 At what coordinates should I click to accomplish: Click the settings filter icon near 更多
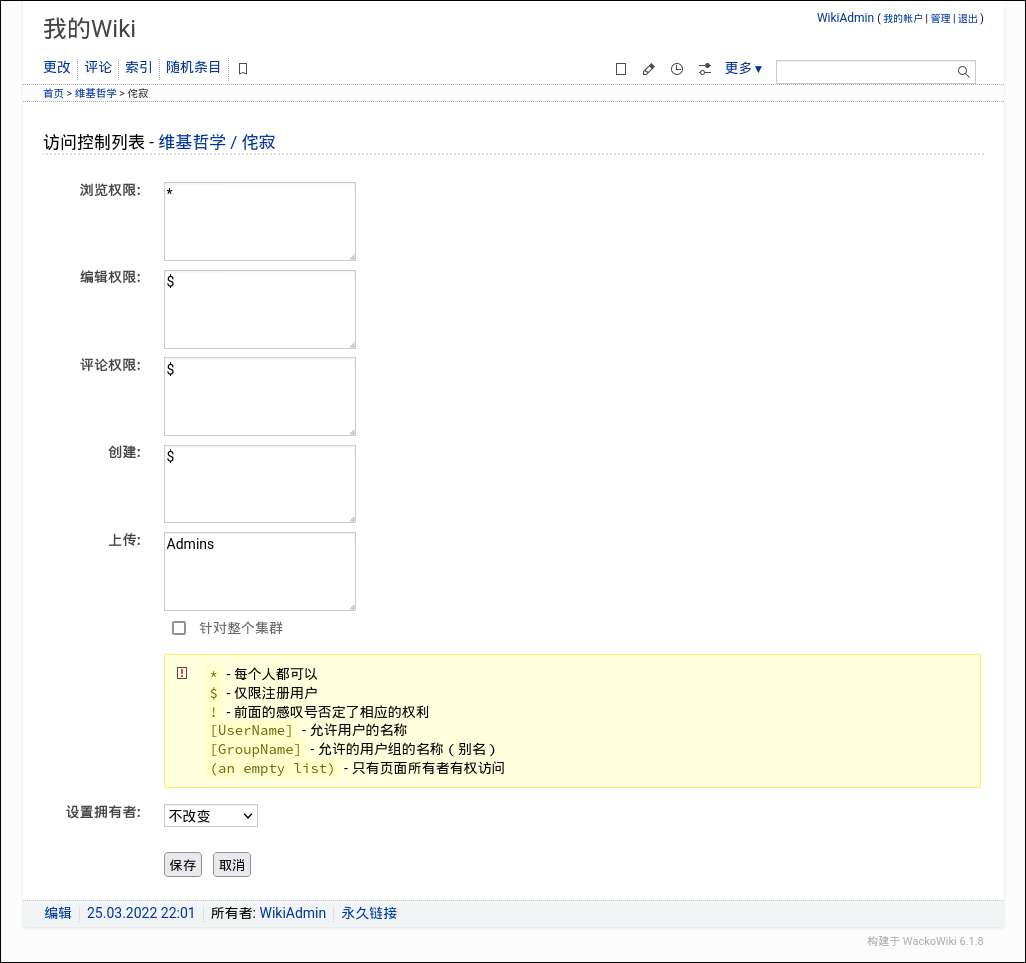click(x=704, y=68)
